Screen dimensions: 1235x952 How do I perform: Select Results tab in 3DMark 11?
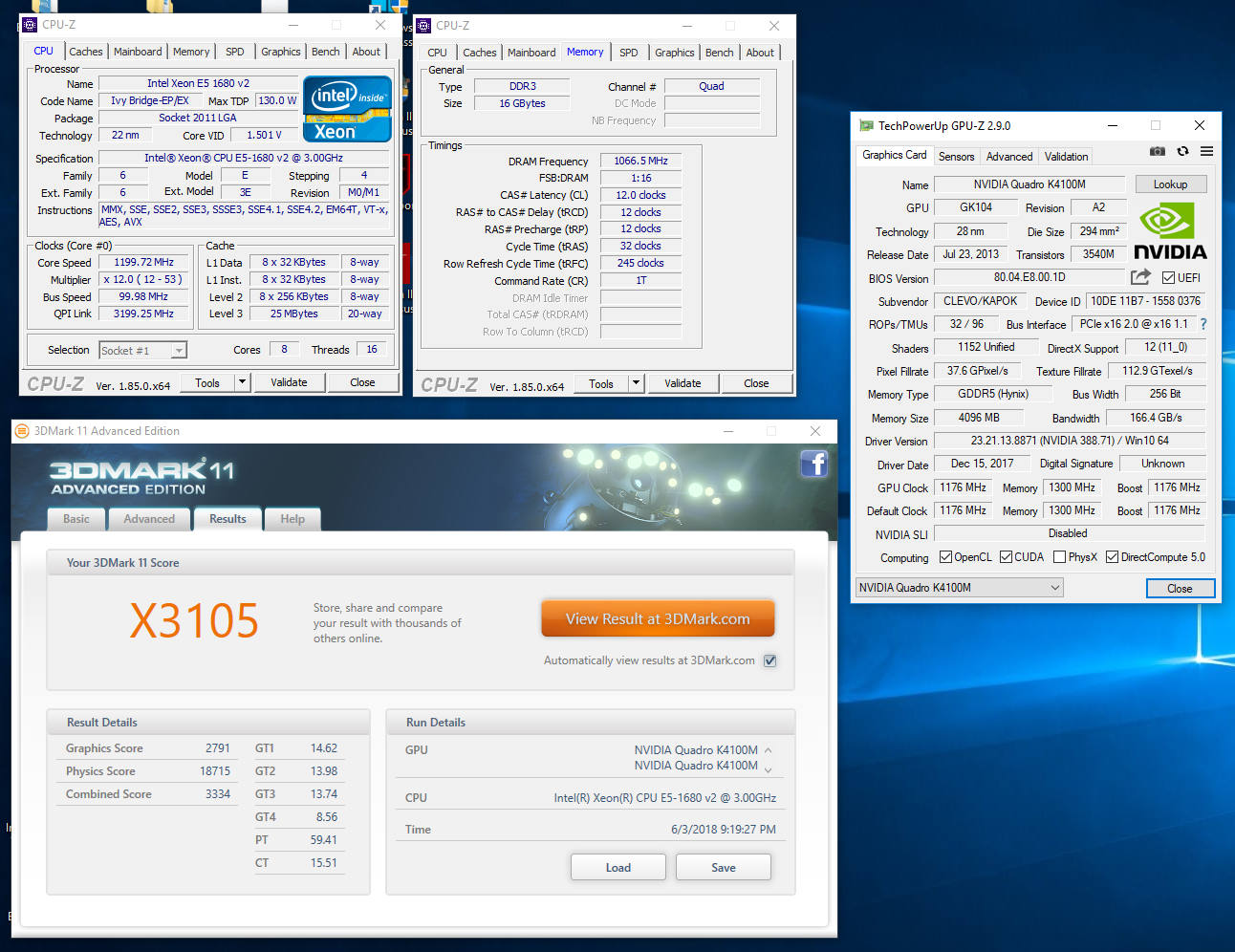(x=227, y=519)
